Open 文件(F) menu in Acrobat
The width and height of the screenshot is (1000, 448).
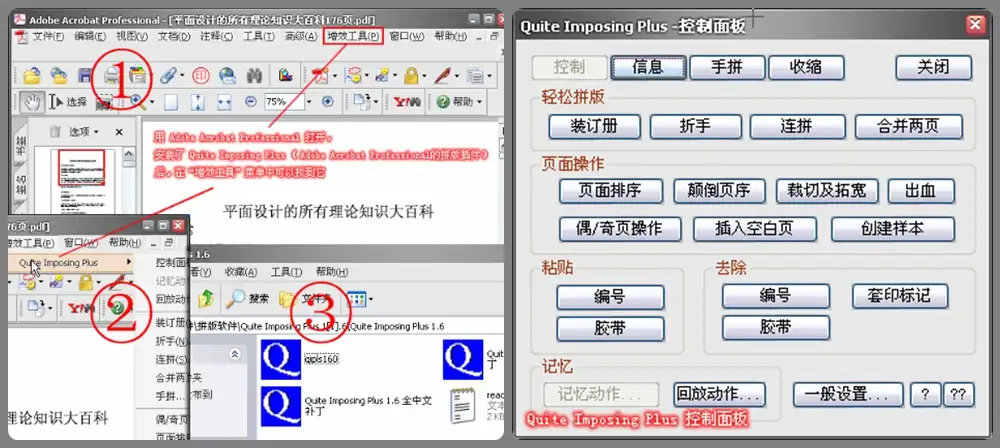[48, 36]
